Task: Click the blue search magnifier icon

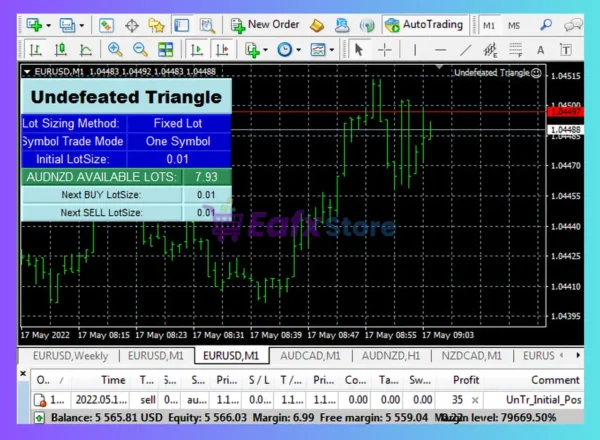Action: (x=546, y=25)
